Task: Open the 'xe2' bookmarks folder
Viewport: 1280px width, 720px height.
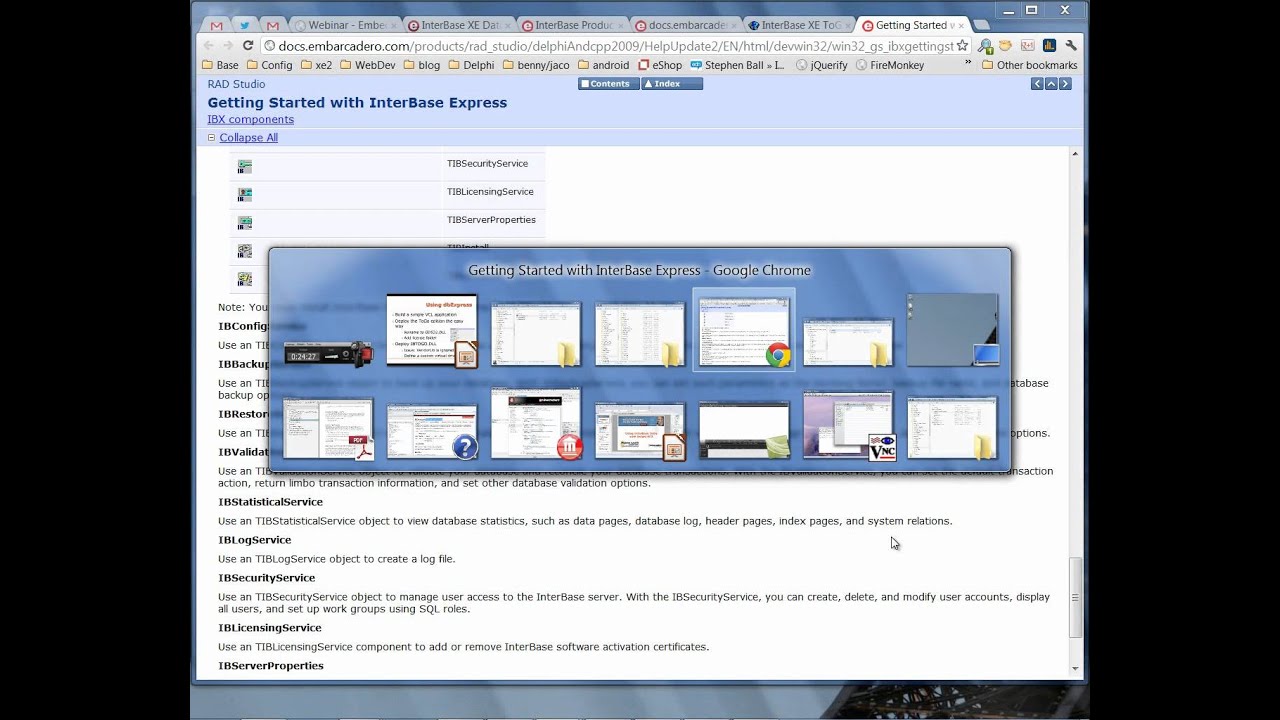Action: tap(315, 65)
